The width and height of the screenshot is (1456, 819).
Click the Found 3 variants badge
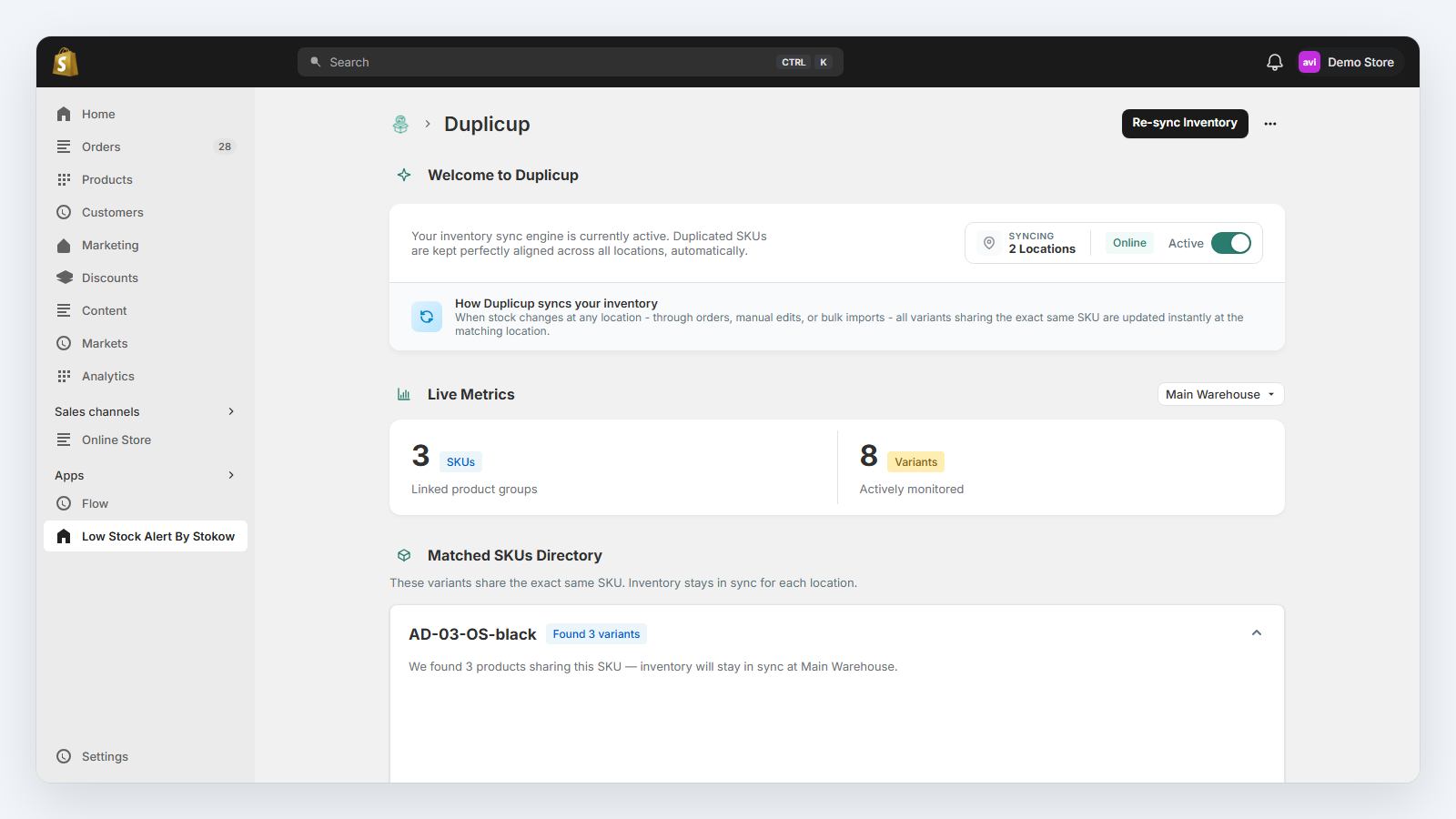click(596, 634)
